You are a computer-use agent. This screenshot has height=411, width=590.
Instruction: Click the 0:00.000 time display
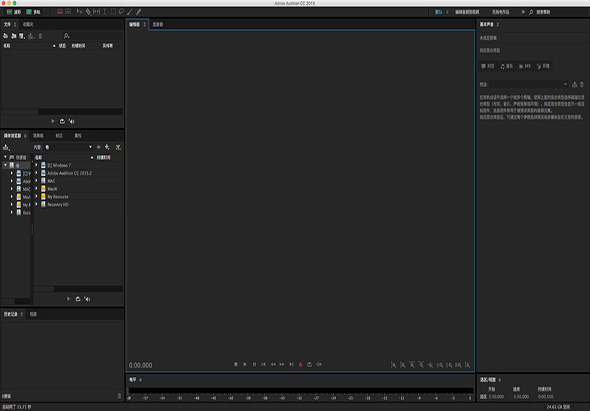pos(140,365)
